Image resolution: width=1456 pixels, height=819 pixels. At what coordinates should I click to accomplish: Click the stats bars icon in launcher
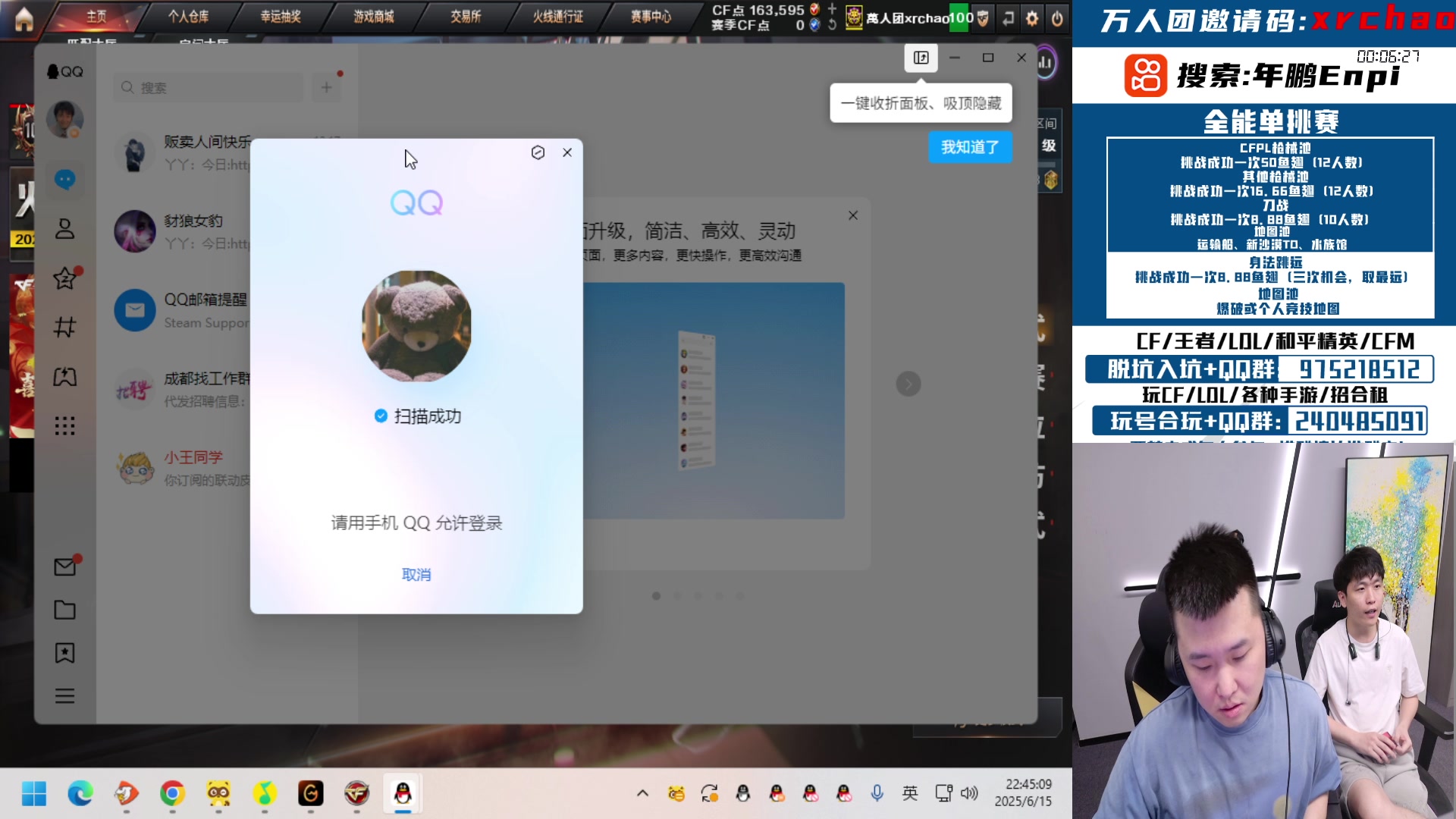pos(1046,63)
